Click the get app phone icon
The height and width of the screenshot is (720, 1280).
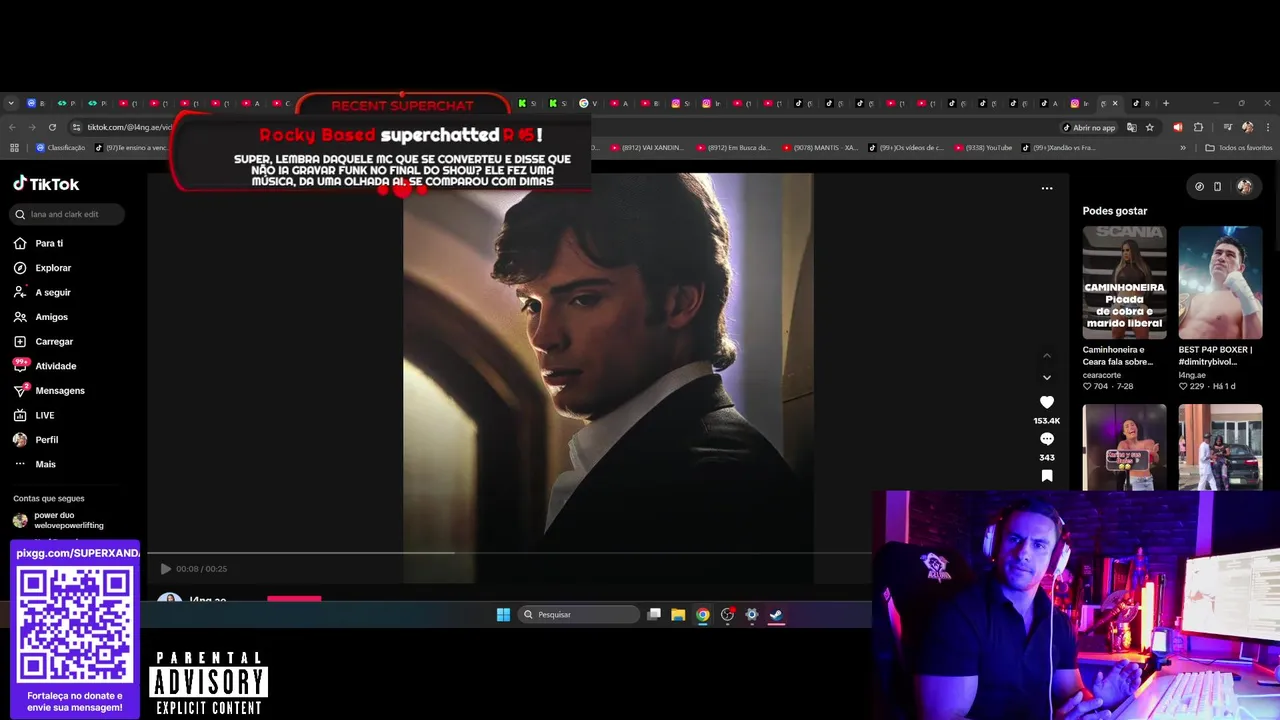click(x=1217, y=186)
